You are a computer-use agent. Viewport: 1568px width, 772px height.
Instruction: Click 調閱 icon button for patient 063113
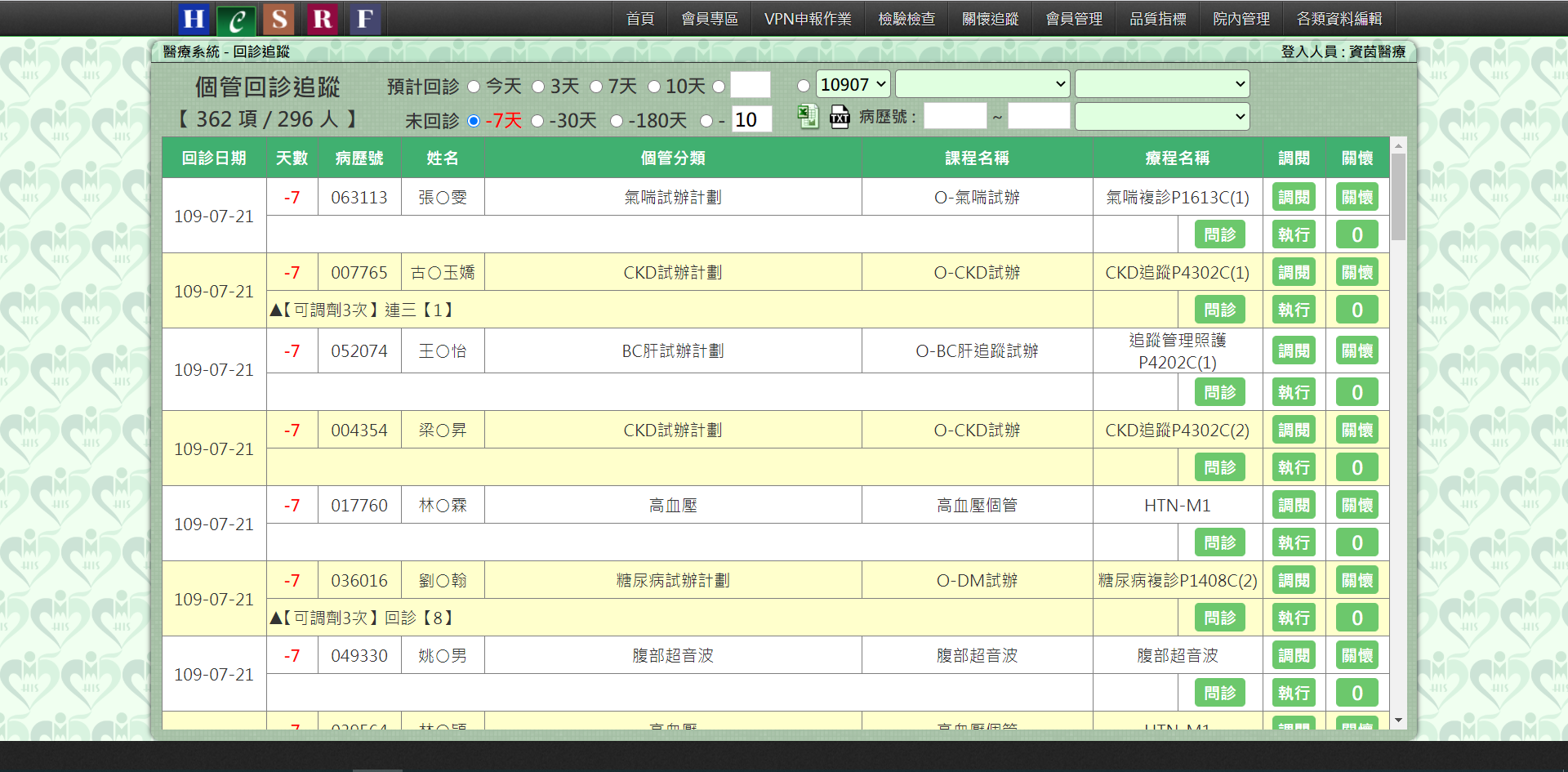coord(1293,198)
